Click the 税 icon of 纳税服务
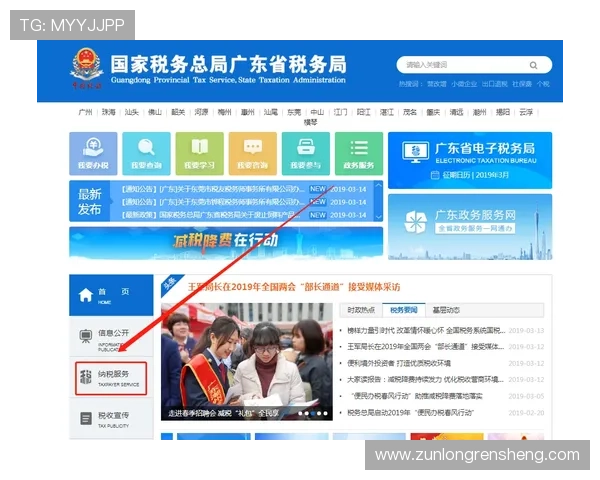 coord(86,377)
